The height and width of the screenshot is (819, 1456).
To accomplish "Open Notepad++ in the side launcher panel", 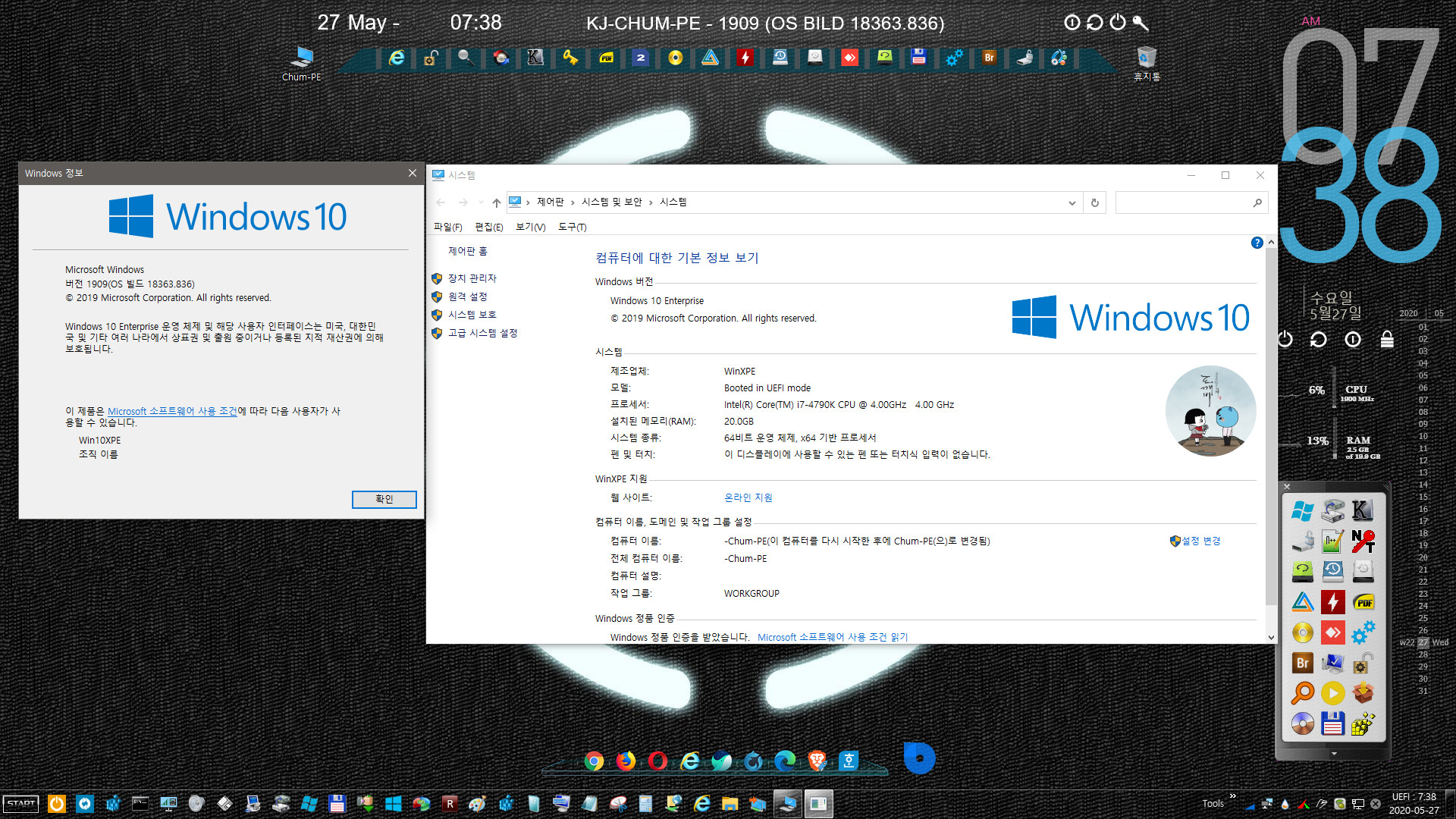I will click(1332, 541).
